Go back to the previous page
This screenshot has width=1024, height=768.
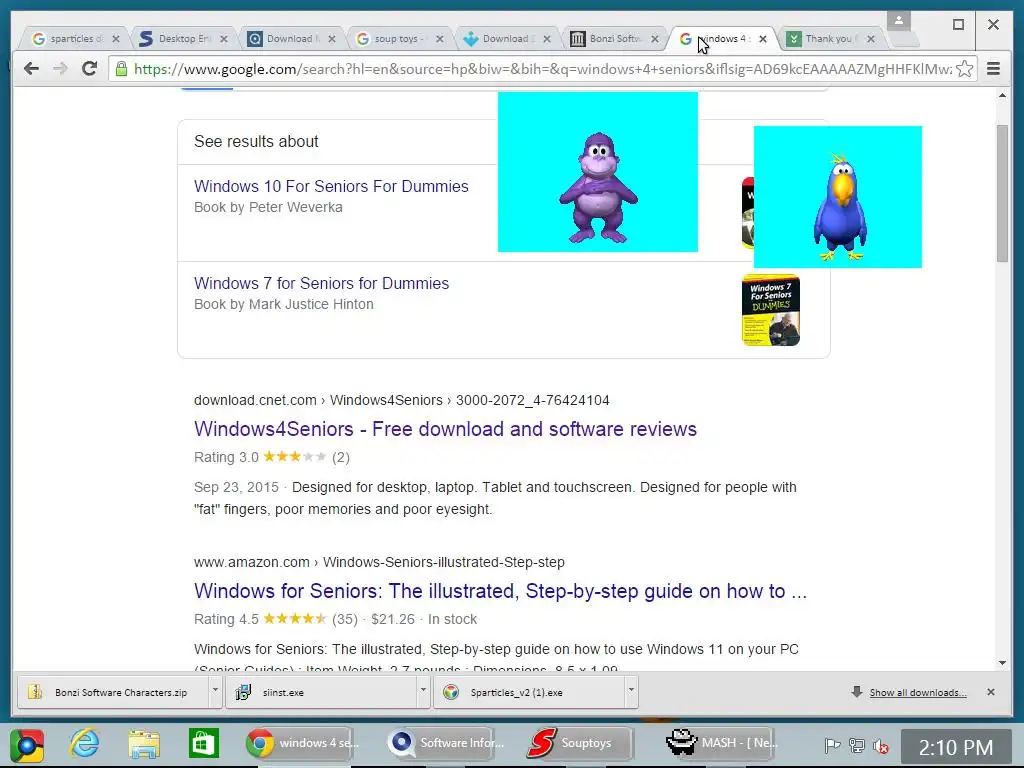click(x=31, y=69)
